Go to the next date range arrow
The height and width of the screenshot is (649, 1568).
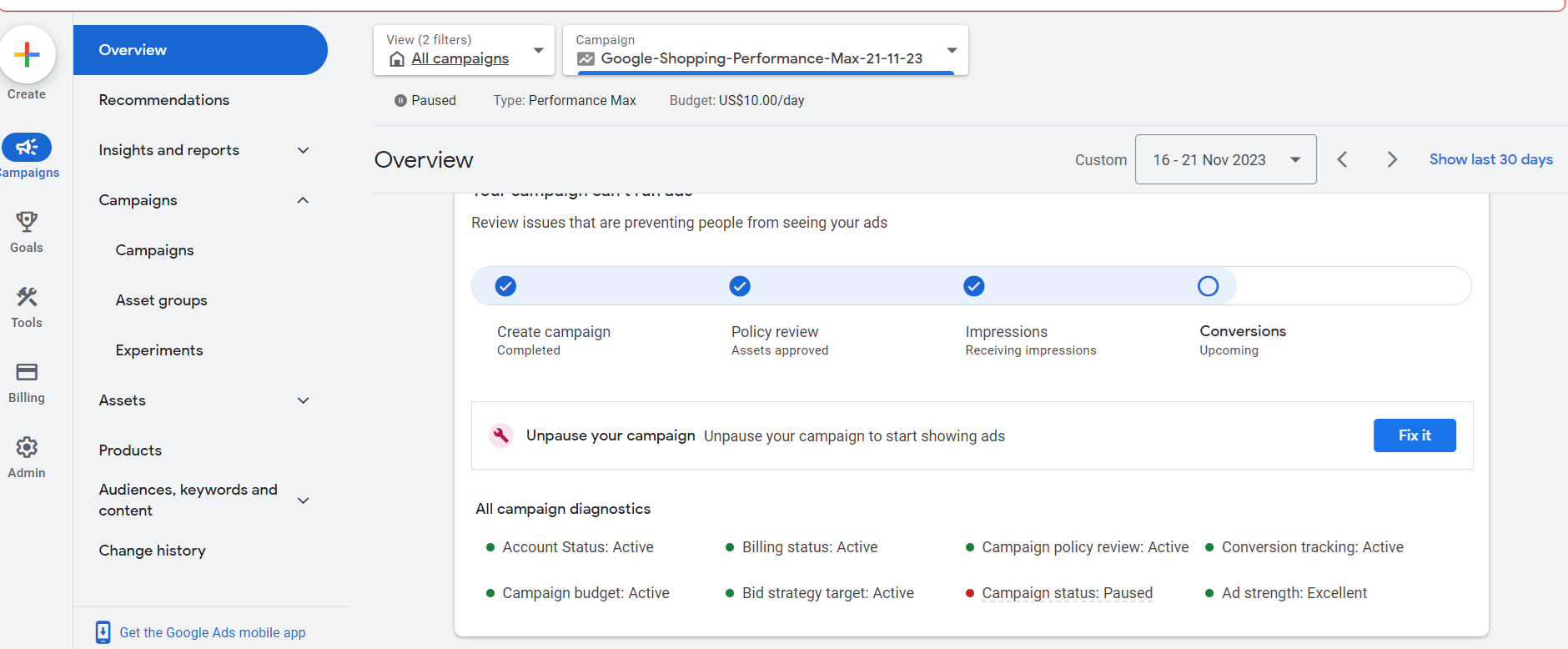(x=1391, y=159)
